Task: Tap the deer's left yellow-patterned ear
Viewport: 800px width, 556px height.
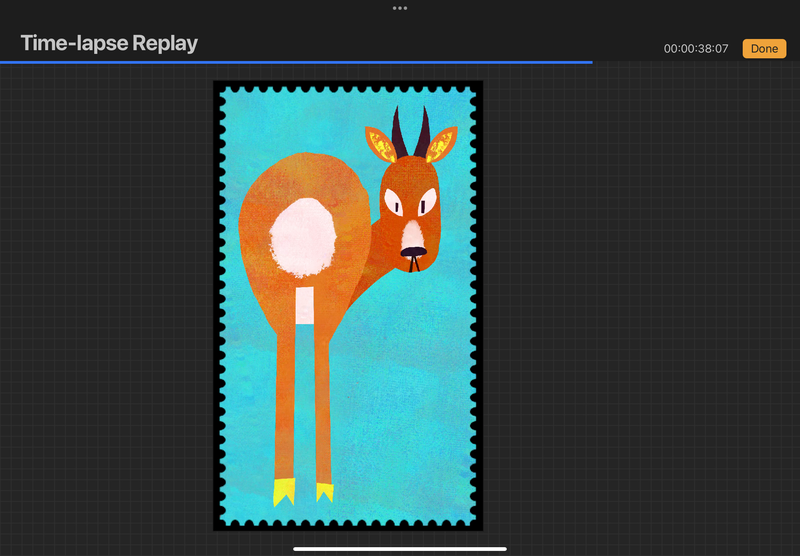Action: [x=380, y=146]
